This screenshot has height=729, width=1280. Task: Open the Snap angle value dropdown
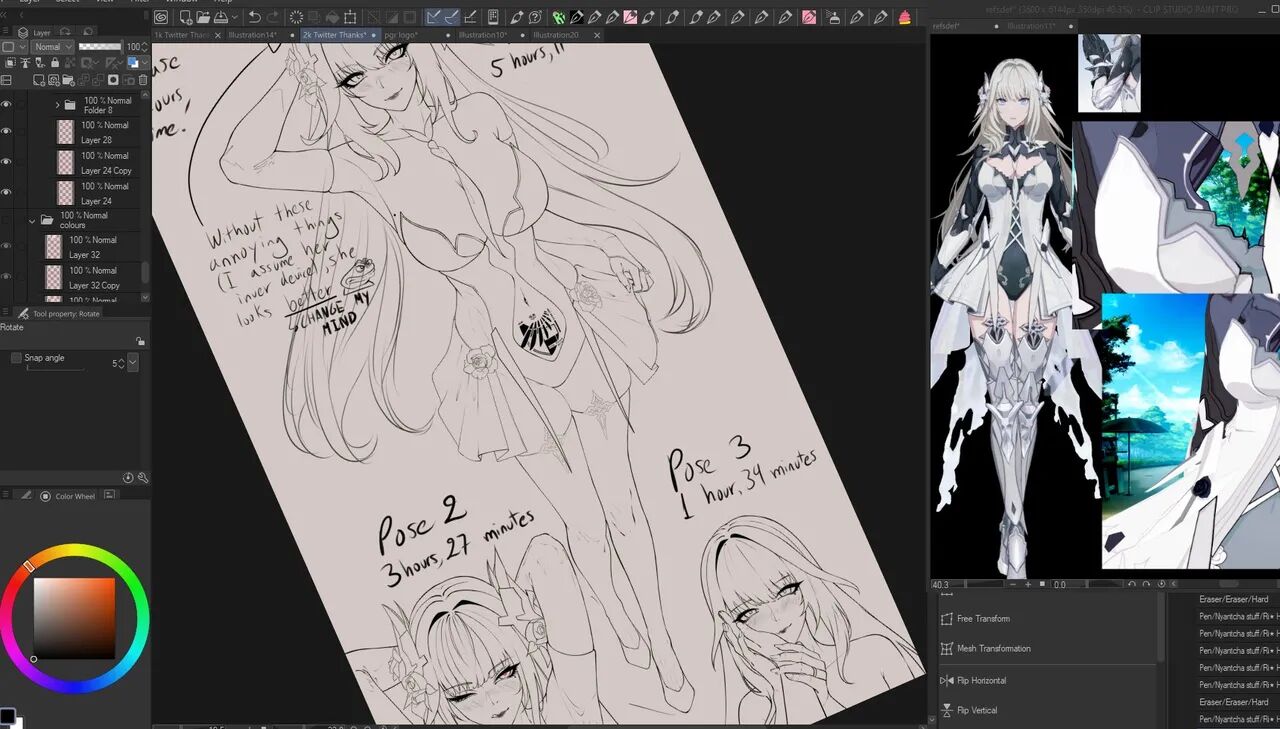click(133, 363)
